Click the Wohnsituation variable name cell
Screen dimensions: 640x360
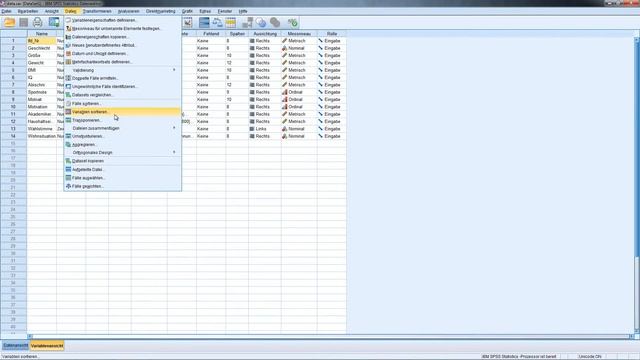42,136
